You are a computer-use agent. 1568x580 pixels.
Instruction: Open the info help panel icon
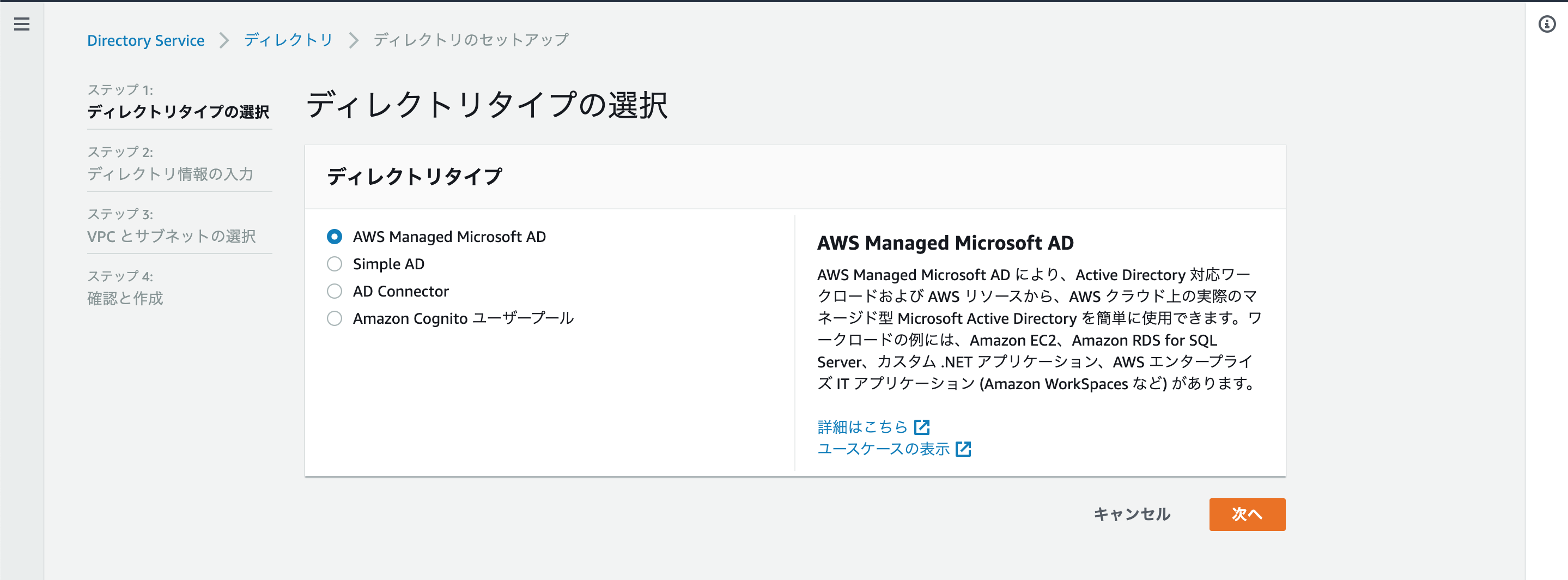tap(1547, 24)
